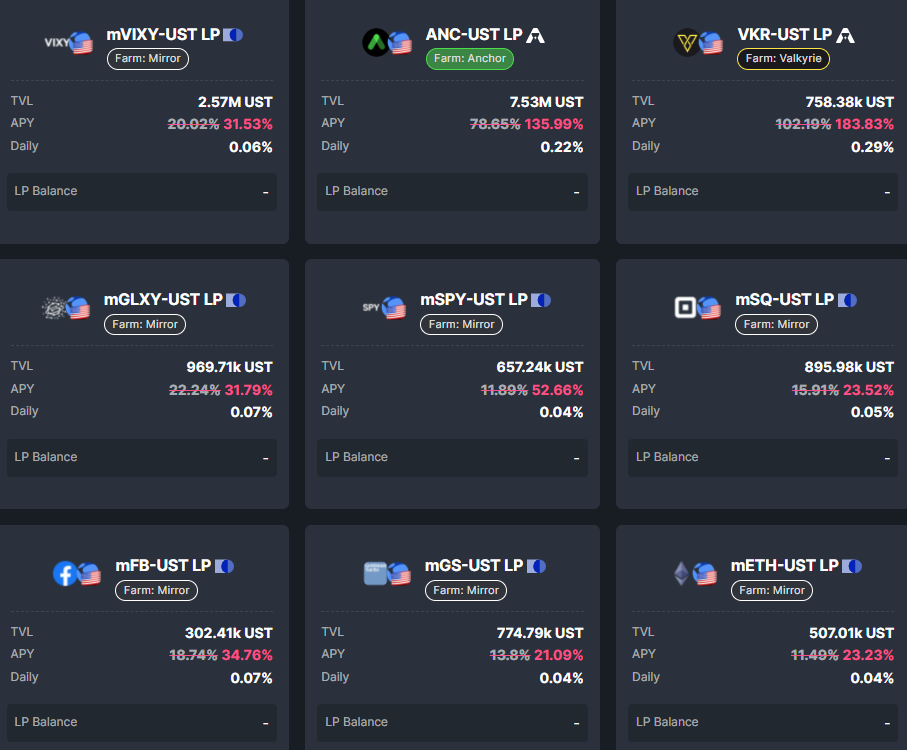Screen dimensions: 907x750
Task: Click the Farm: Valkyrie badge
Action: 784,59
